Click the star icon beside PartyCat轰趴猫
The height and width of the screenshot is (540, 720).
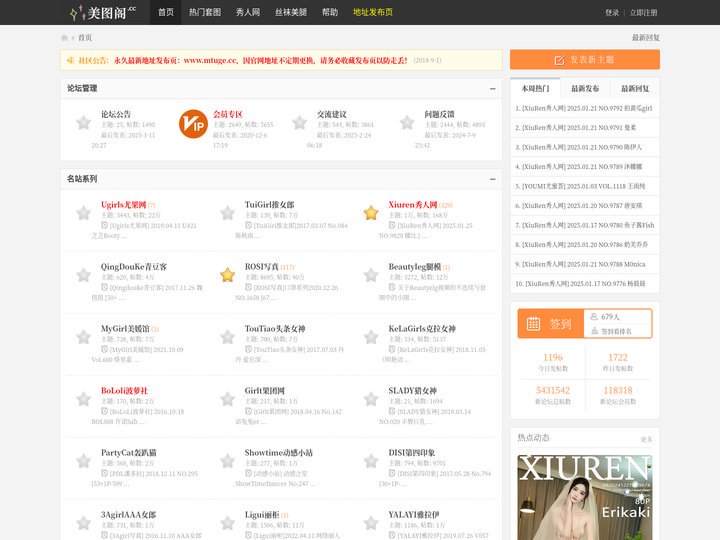[84, 461]
